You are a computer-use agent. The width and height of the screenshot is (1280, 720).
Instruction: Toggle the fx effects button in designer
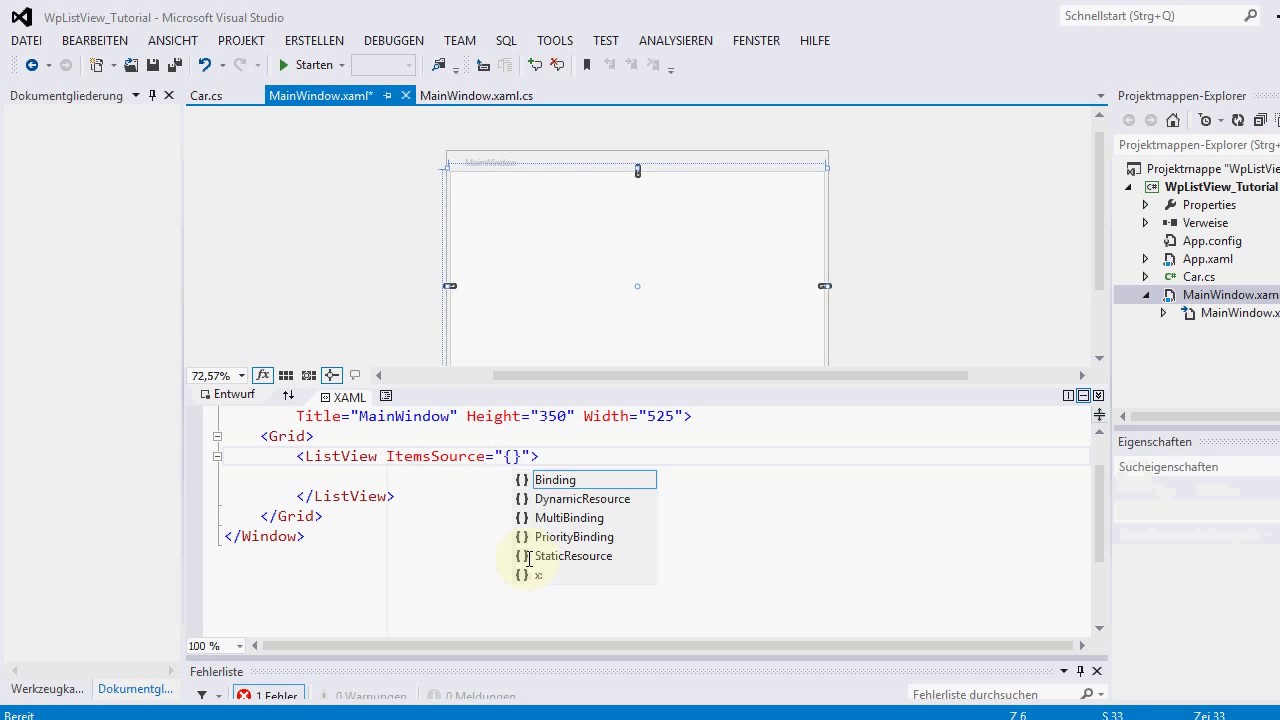click(262, 375)
